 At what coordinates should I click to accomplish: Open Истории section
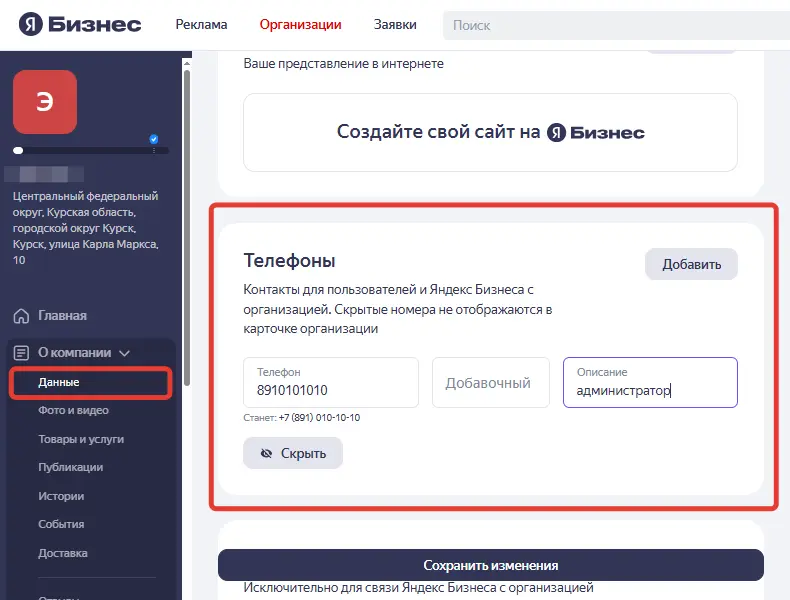coord(61,496)
